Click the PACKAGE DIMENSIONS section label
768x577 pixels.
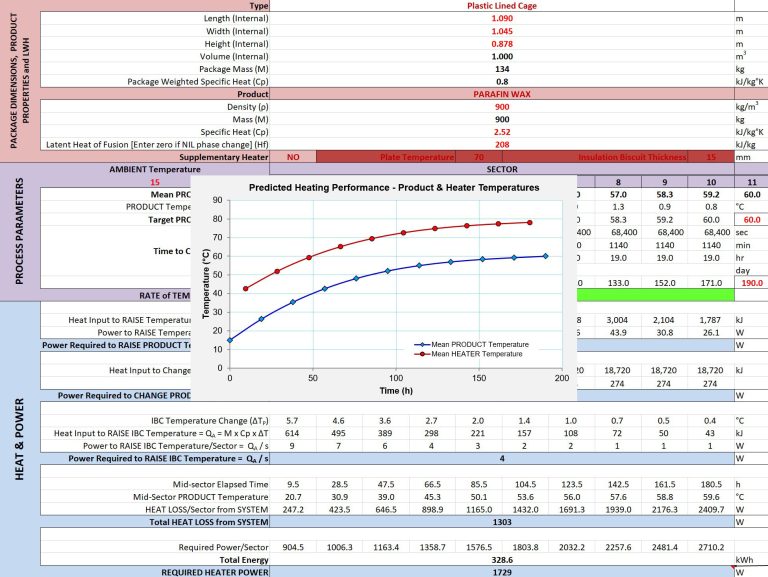(20, 80)
